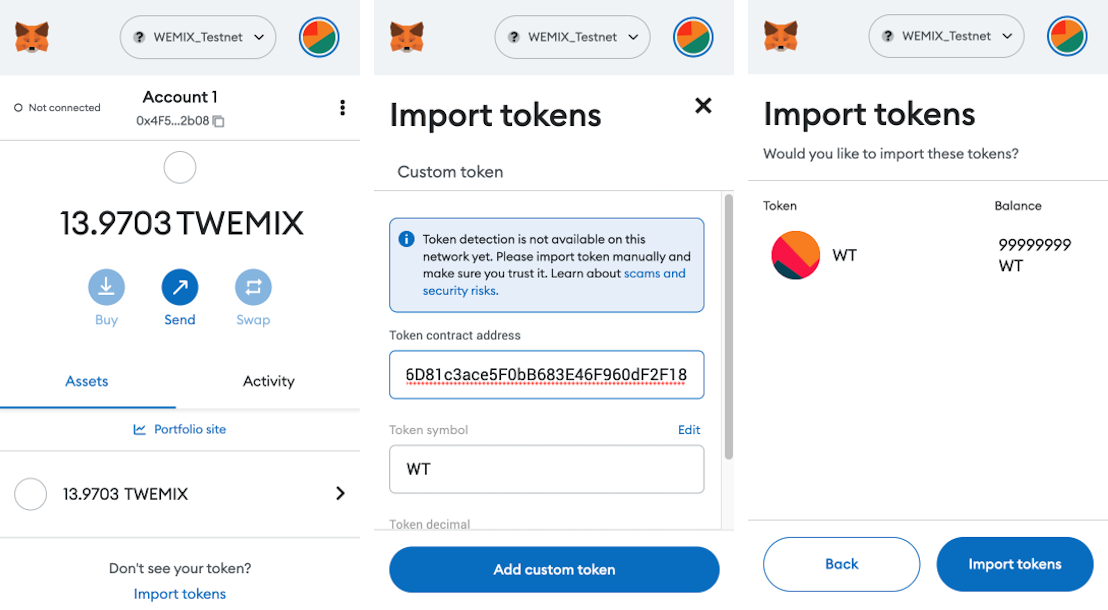Select the Custom token tab
The image size is (1108, 610).
450,172
